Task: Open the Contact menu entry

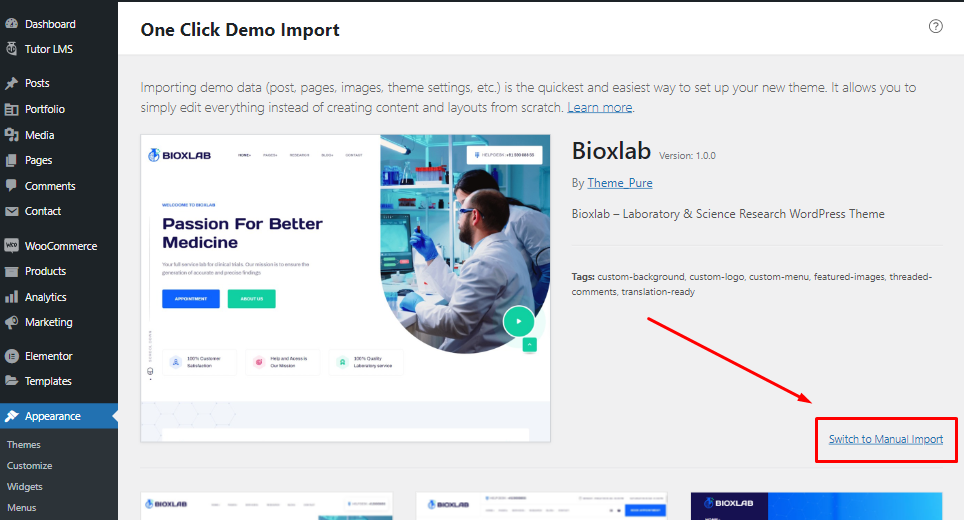Action: 43,211
